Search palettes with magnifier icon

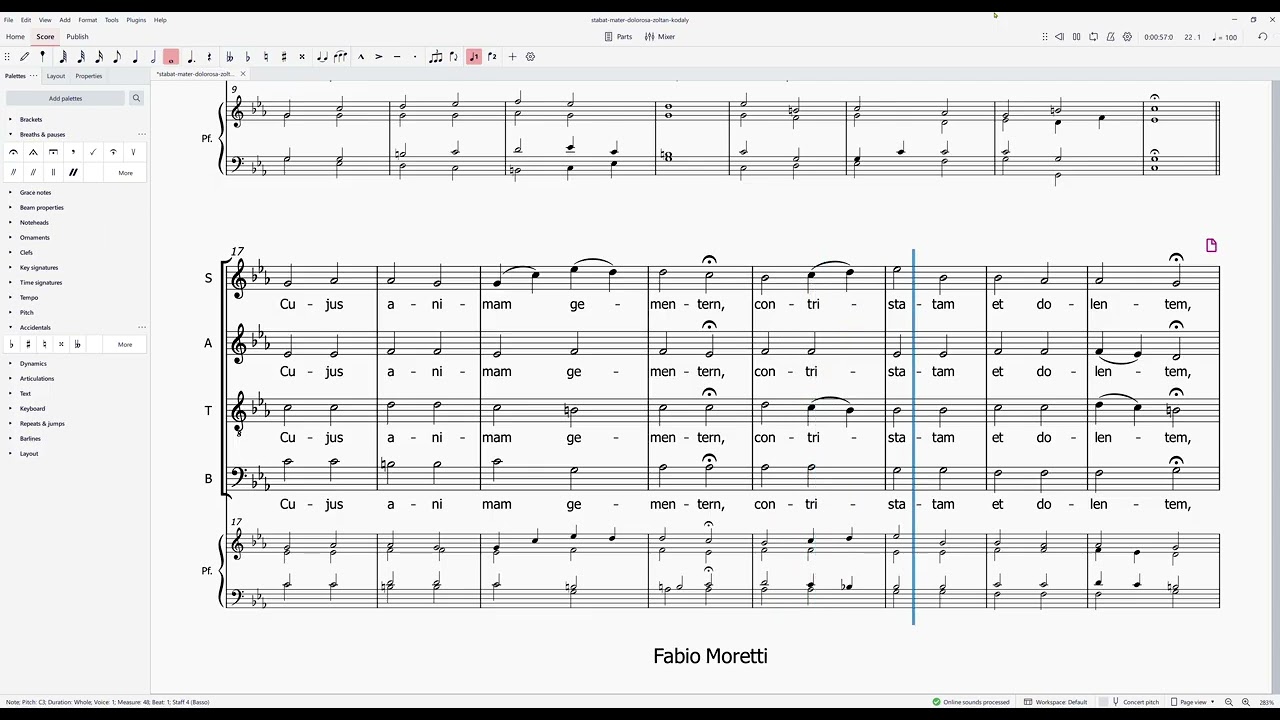pyautogui.click(x=136, y=98)
